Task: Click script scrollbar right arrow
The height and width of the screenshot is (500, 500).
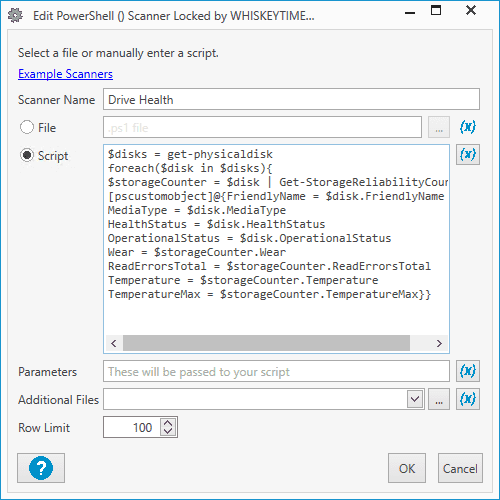Action: [439, 343]
